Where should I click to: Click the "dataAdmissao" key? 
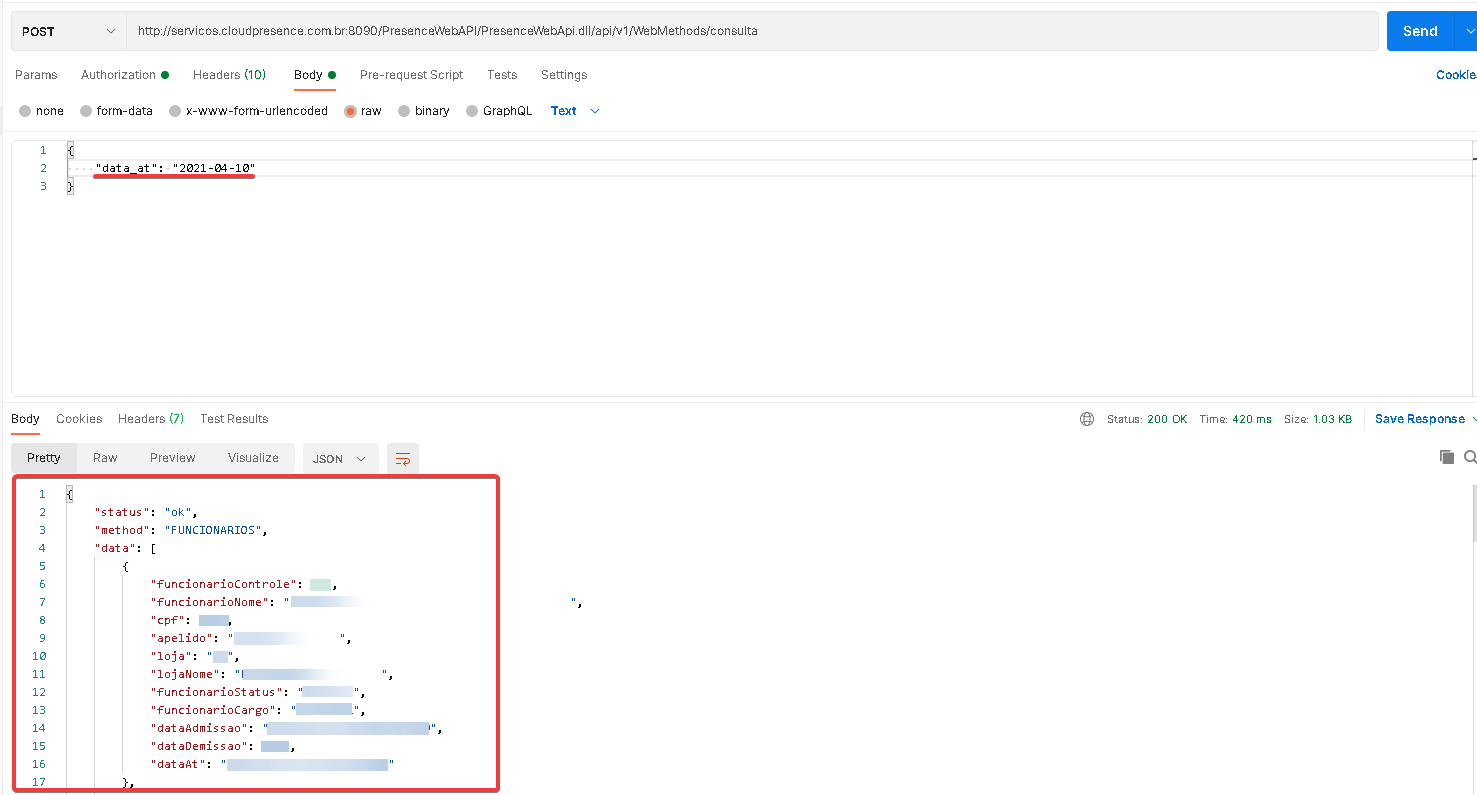201,728
